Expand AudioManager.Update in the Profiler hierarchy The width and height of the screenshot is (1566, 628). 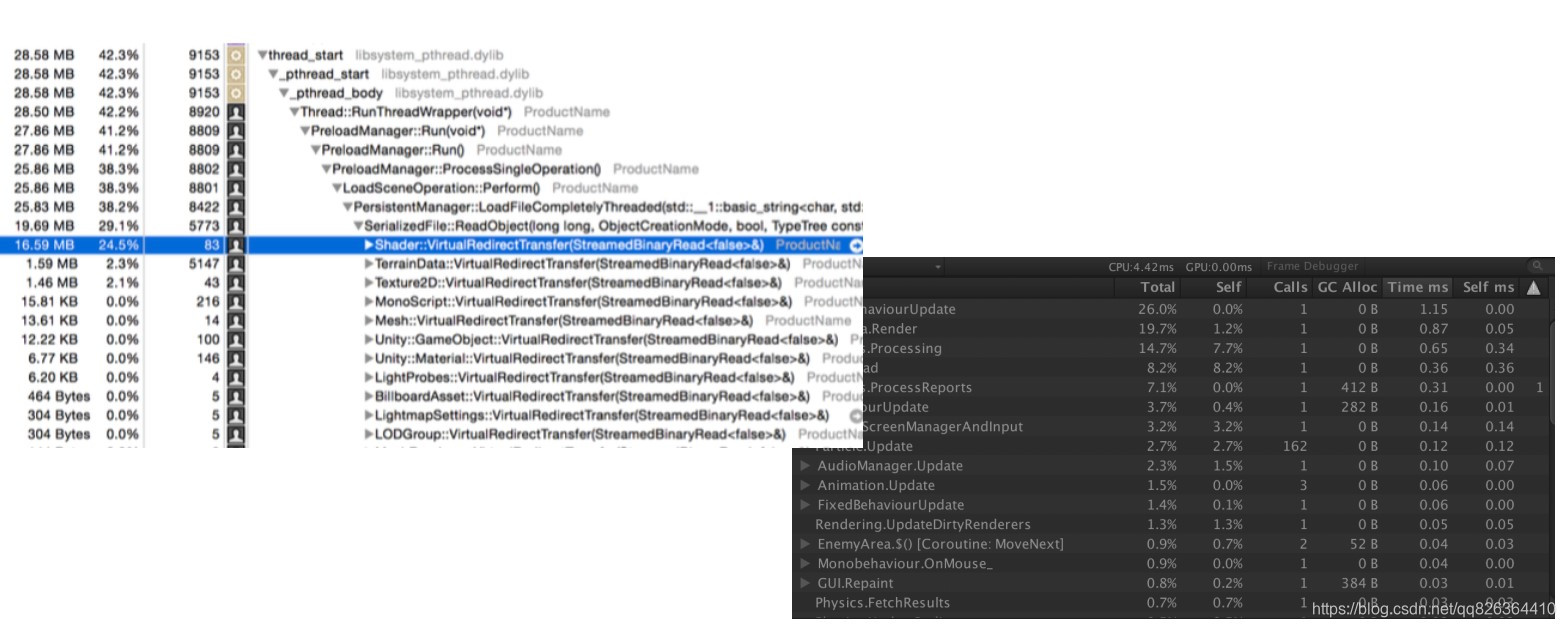(x=806, y=466)
